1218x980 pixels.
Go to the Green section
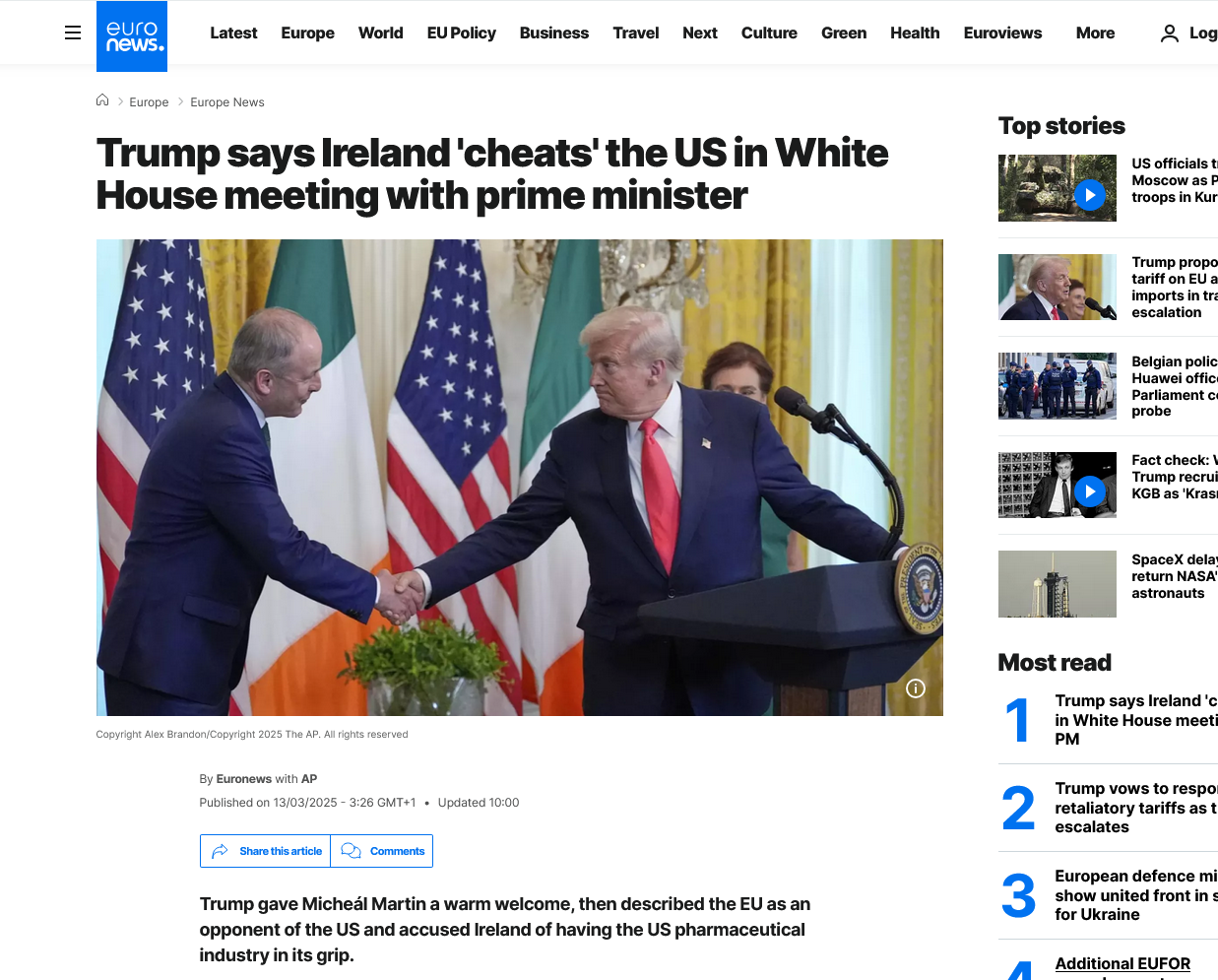(844, 33)
